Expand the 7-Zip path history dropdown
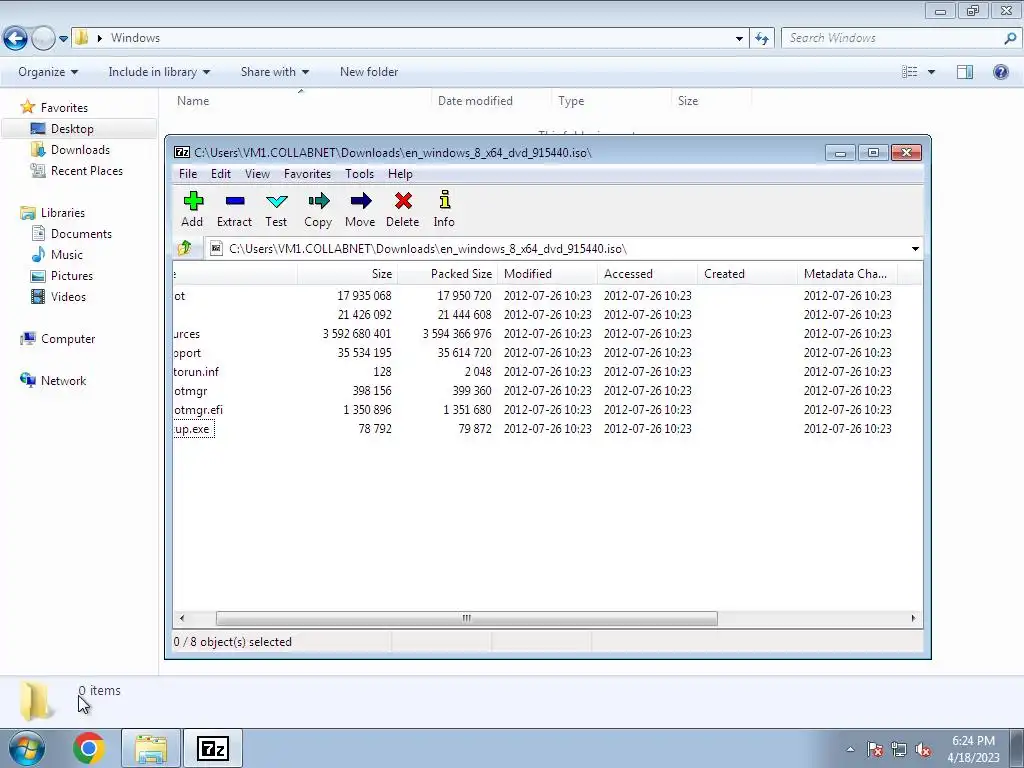 point(915,249)
